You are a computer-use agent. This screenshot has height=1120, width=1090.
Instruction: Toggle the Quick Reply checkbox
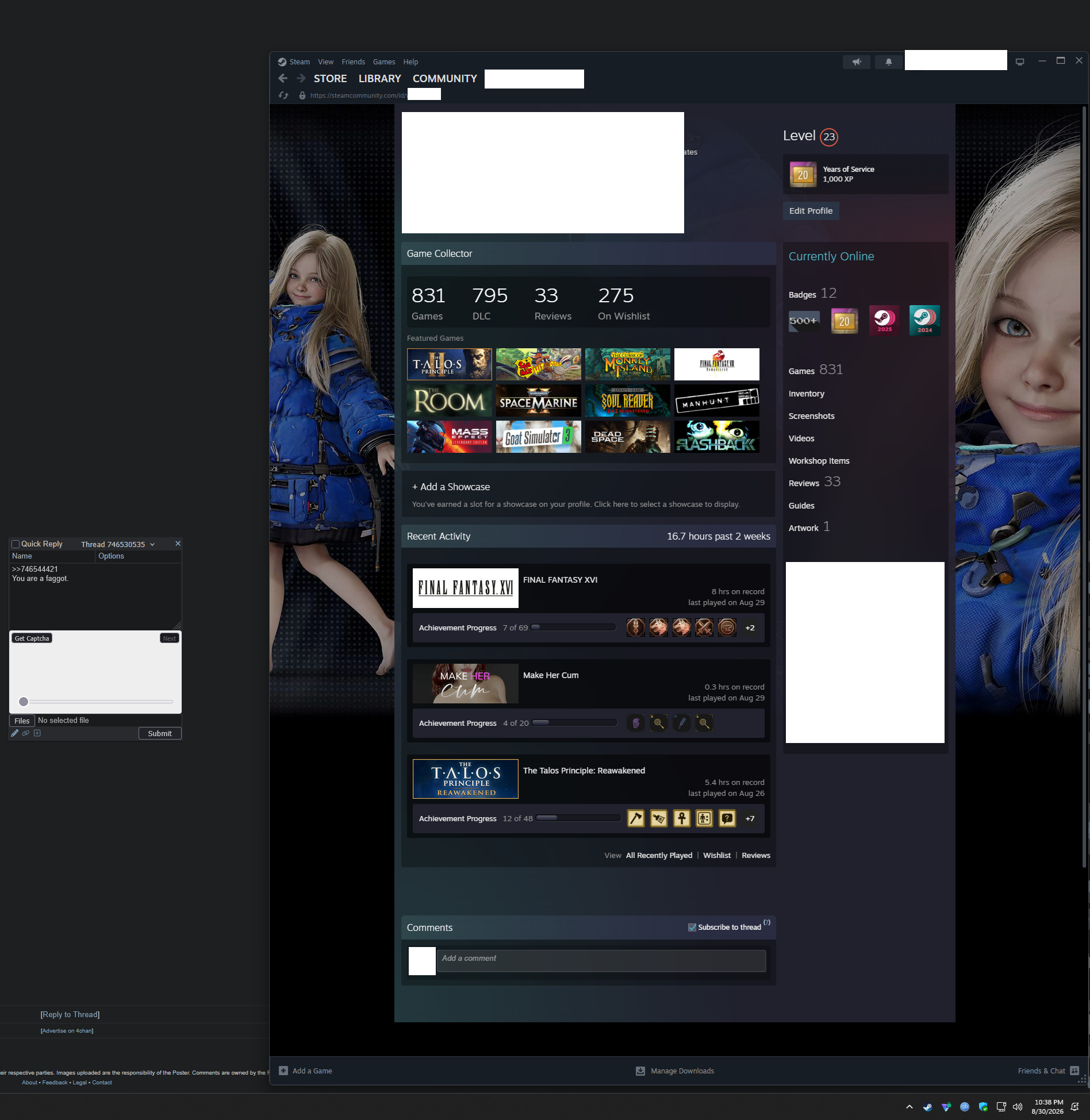[16, 544]
